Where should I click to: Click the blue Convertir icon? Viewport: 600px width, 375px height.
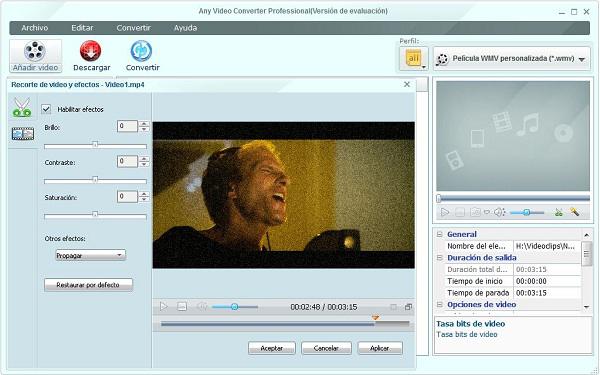[x=141, y=51]
